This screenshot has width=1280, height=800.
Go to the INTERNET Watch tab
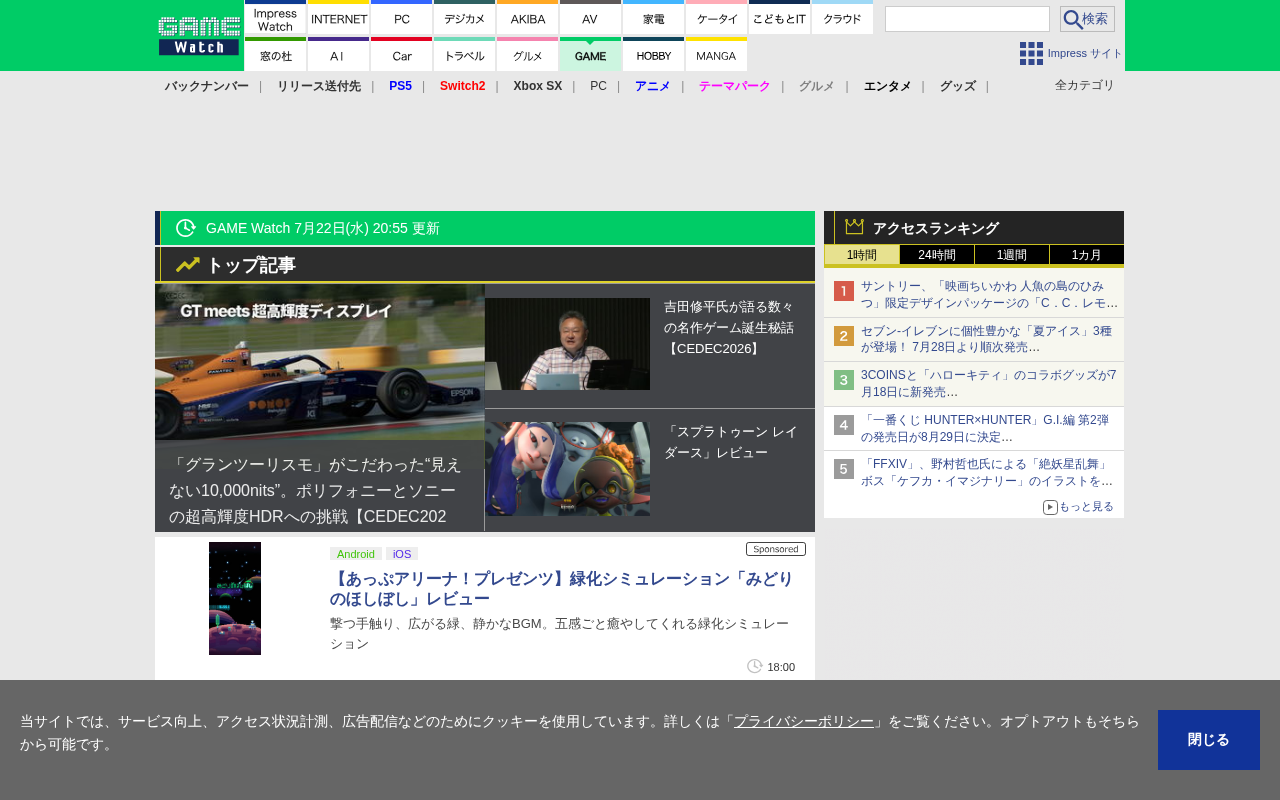[338, 17]
